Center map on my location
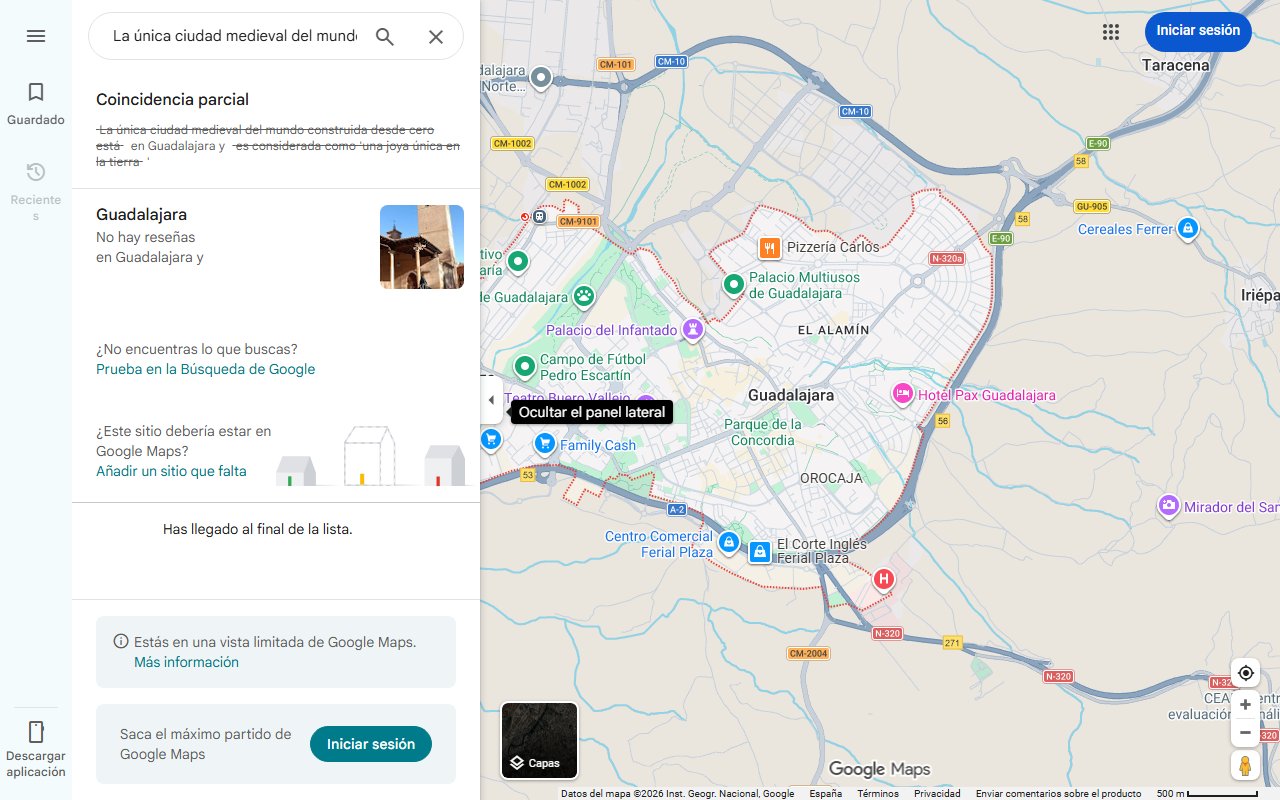Image resolution: width=1280 pixels, height=800 pixels. [1245, 673]
